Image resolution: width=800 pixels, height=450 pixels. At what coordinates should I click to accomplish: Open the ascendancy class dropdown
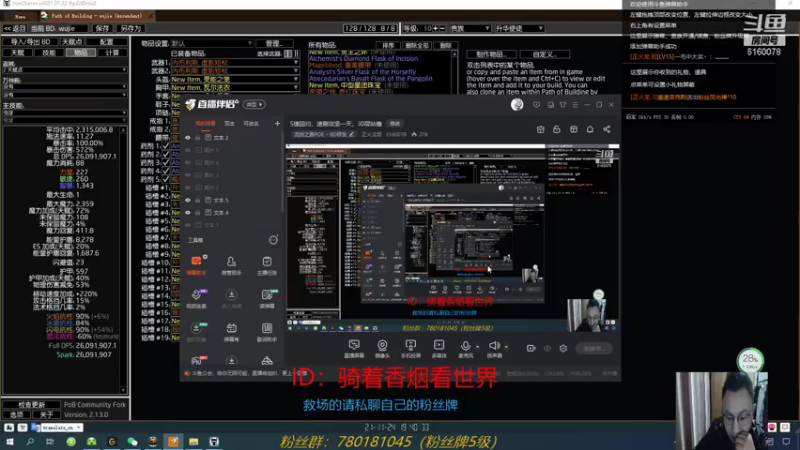(x=519, y=29)
